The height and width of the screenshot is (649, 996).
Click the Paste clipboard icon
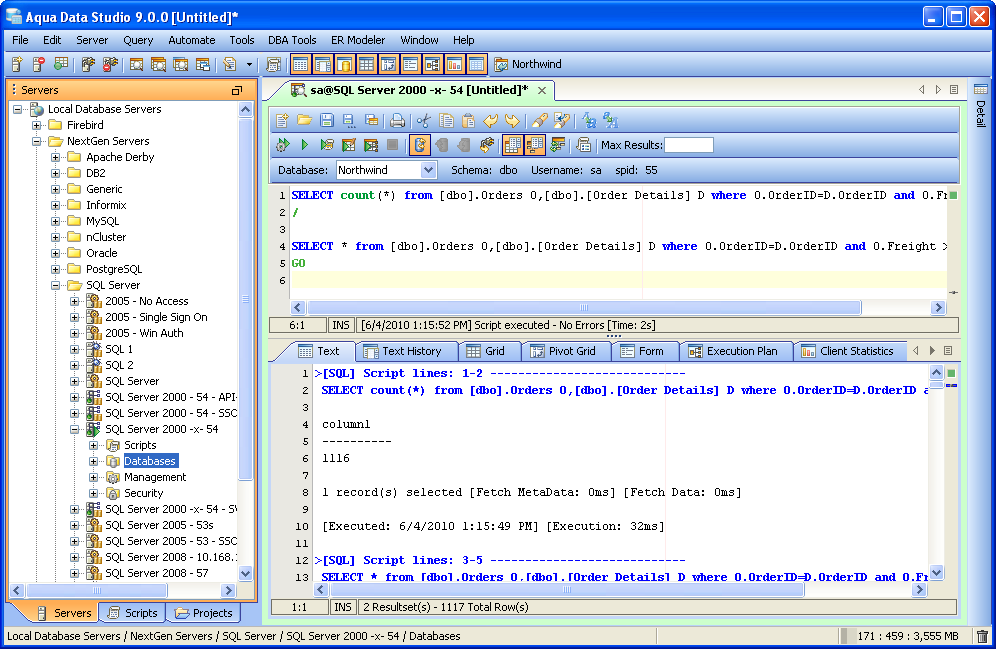(468, 120)
